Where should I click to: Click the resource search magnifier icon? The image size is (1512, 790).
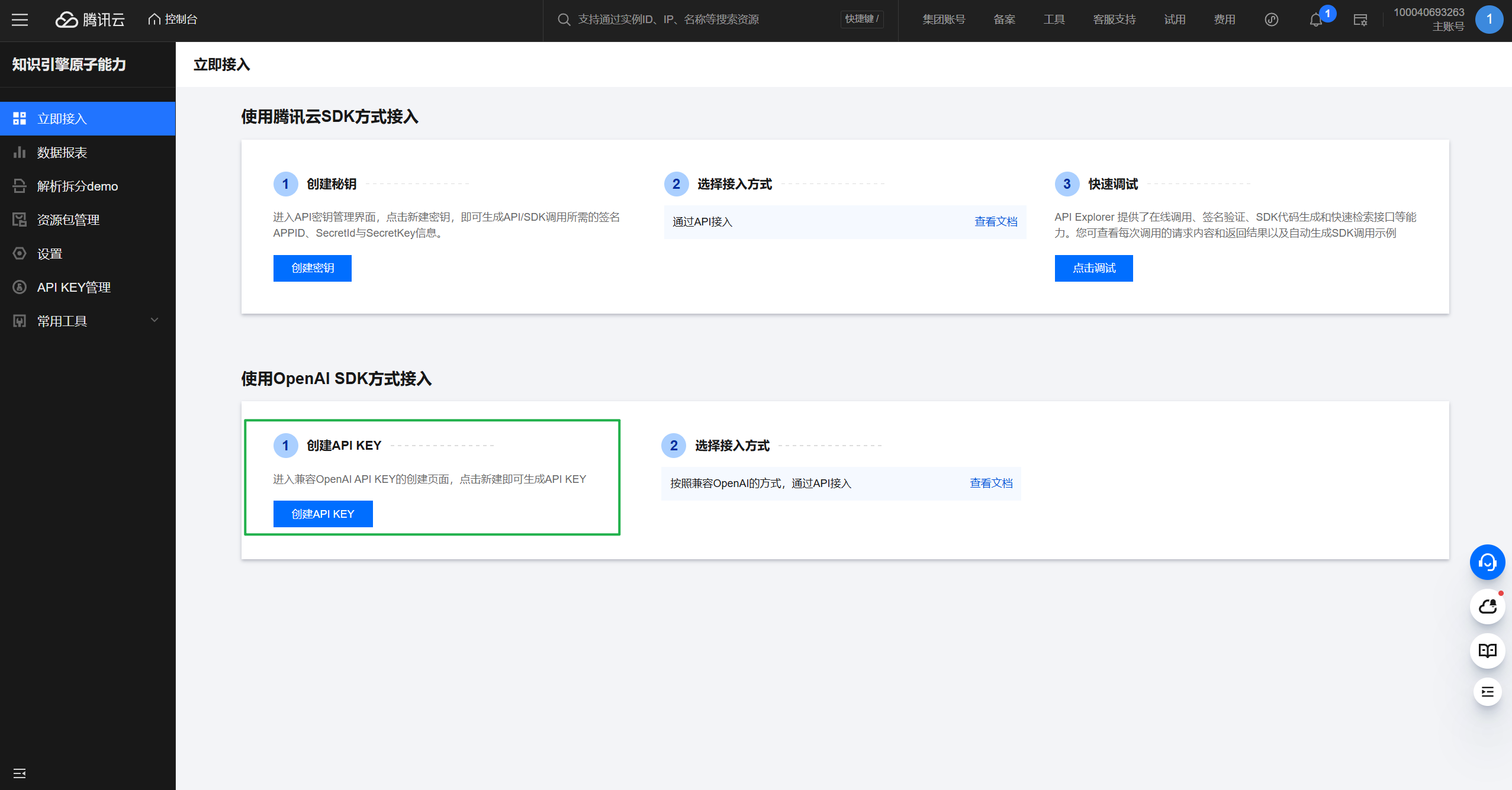tap(564, 20)
